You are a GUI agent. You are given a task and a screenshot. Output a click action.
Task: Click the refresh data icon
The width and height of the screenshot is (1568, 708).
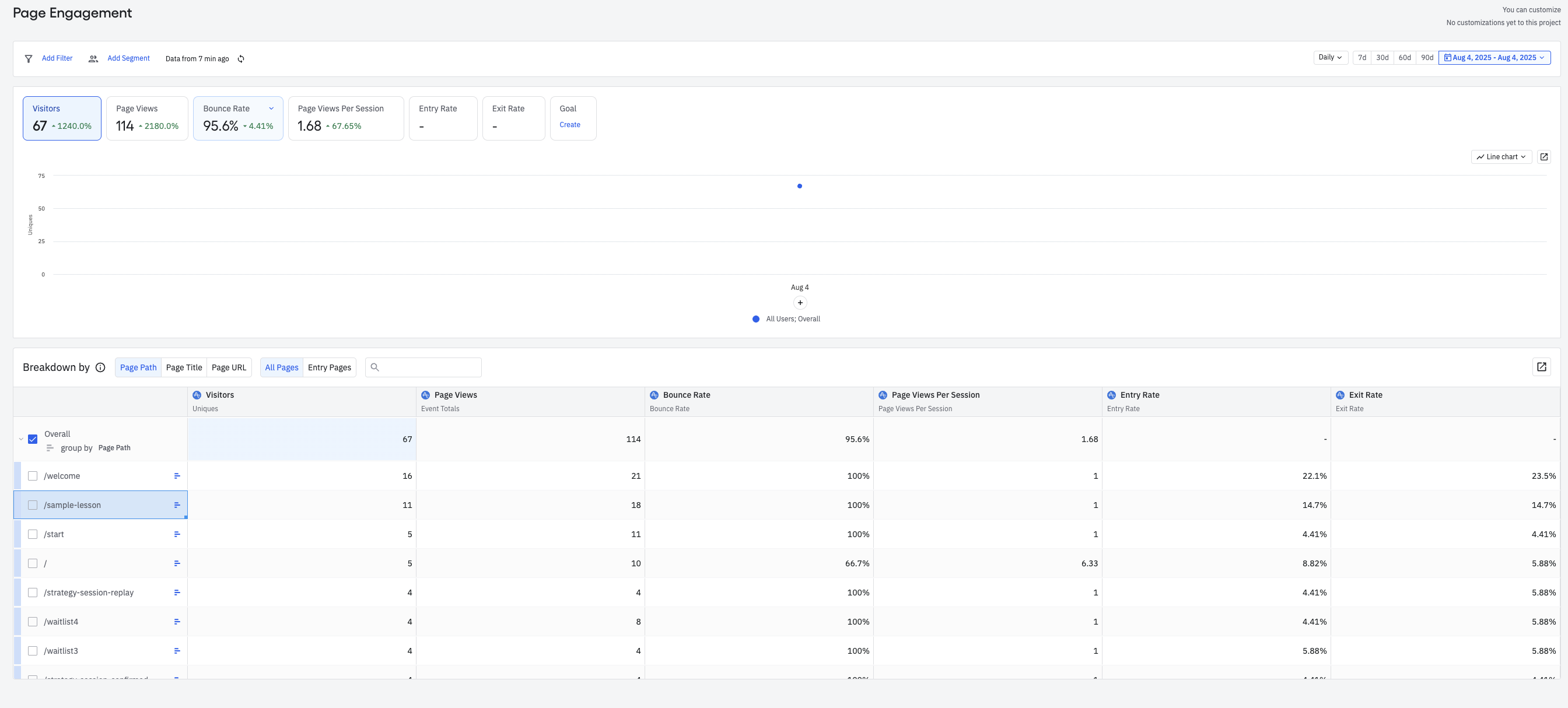click(x=241, y=59)
